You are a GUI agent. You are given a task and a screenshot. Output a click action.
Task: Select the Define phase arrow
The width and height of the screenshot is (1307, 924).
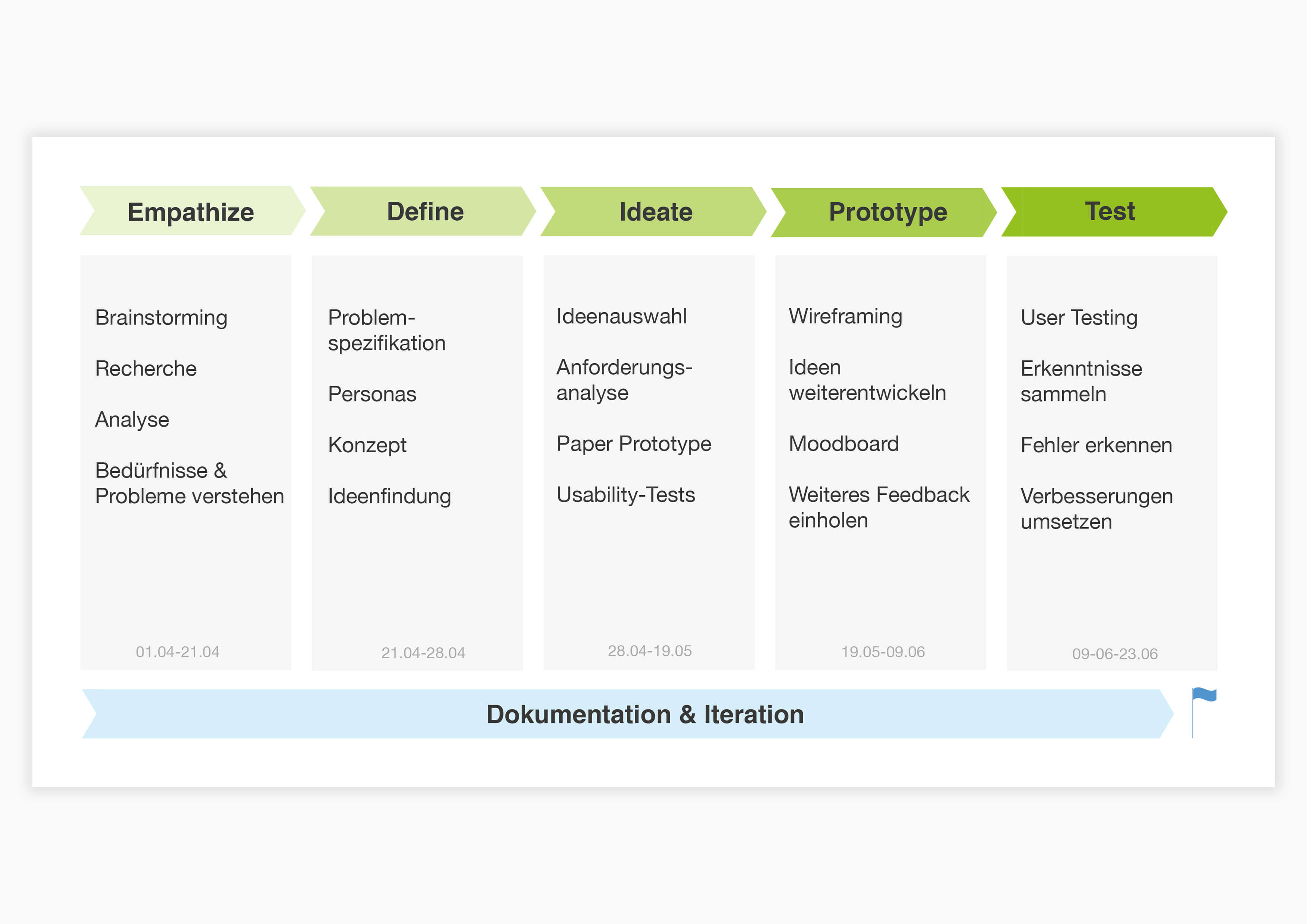424,211
